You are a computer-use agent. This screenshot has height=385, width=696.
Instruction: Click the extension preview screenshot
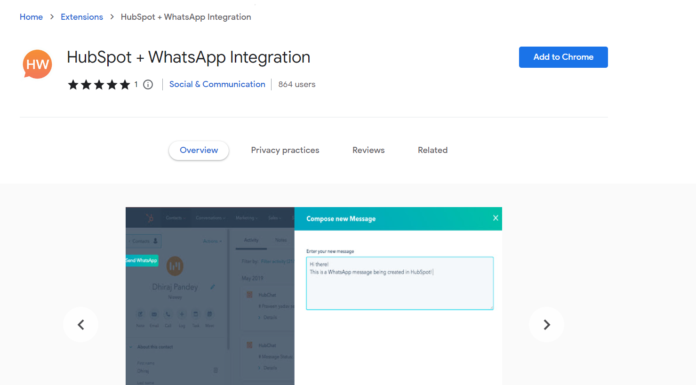coord(314,296)
